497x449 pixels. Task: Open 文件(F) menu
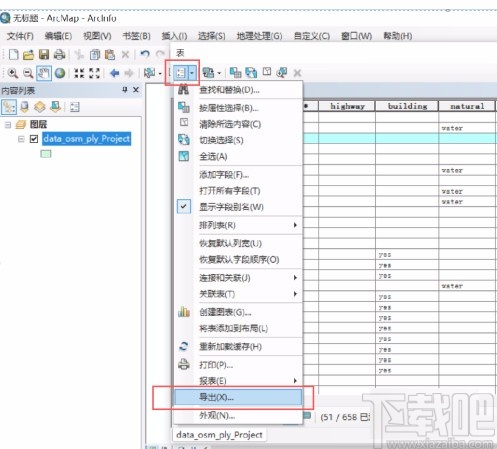pos(20,36)
